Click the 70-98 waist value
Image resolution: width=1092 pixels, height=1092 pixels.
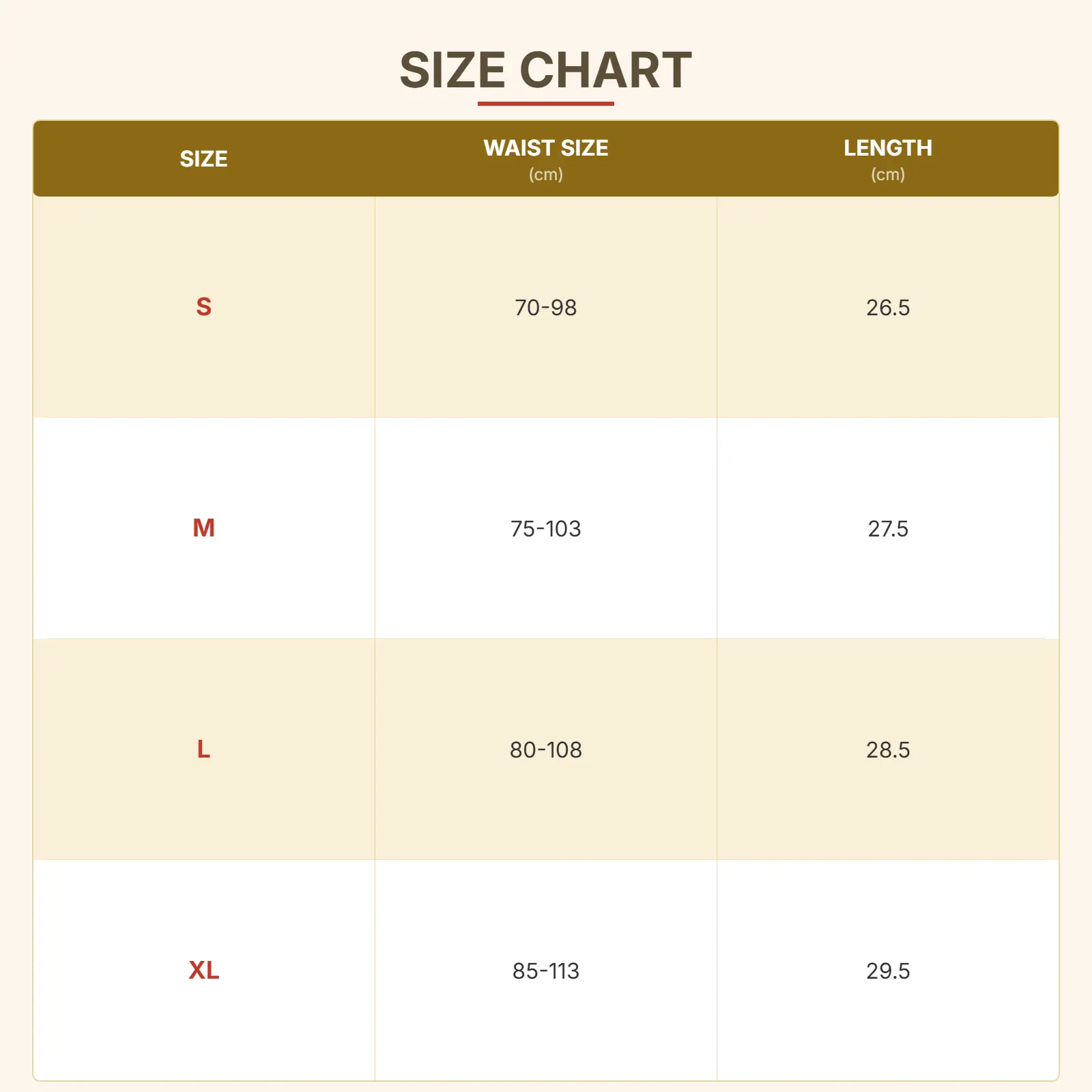pyautogui.click(x=545, y=308)
